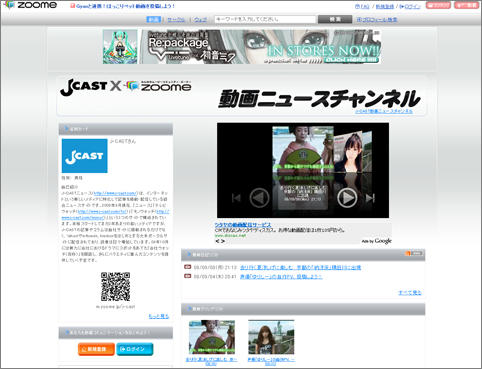
Task: Click previous ad arrow under Google ad
Action: click(217, 241)
